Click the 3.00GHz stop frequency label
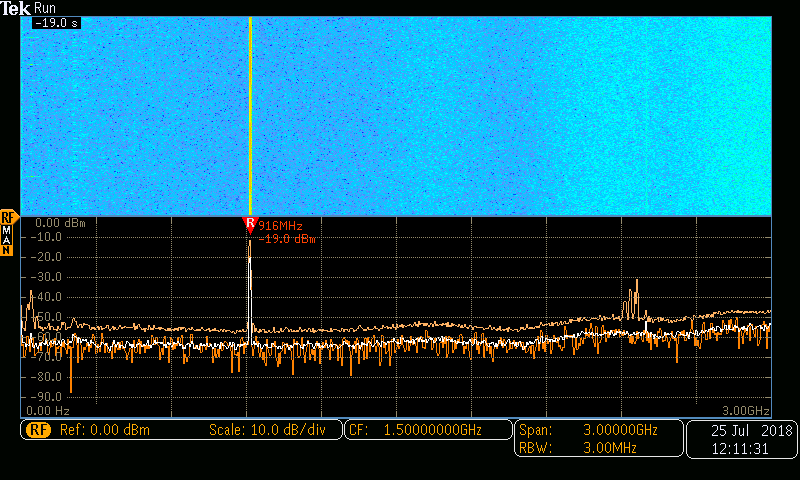This screenshot has width=800, height=480. pyautogui.click(x=745, y=411)
